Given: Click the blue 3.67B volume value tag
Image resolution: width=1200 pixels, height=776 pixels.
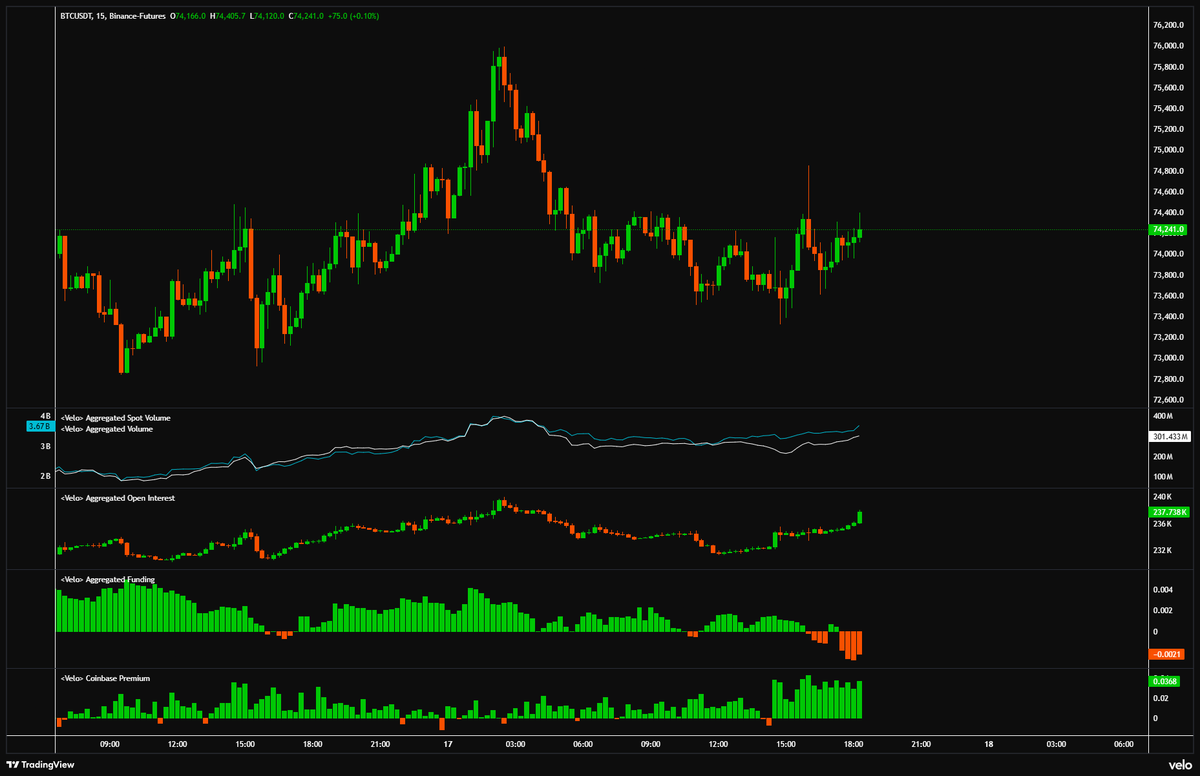Looking at the screenshot, I should click(x=39, y=427).
